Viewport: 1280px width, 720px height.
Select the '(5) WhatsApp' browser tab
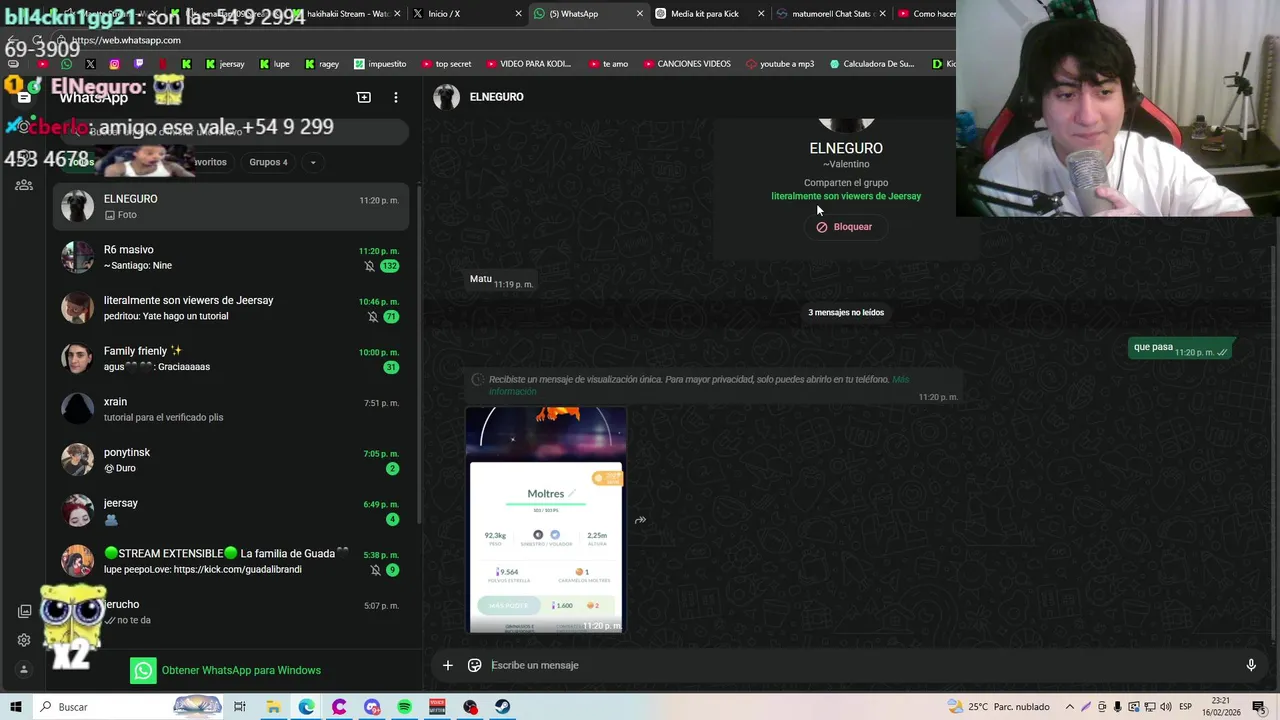(x=589, y=14)
